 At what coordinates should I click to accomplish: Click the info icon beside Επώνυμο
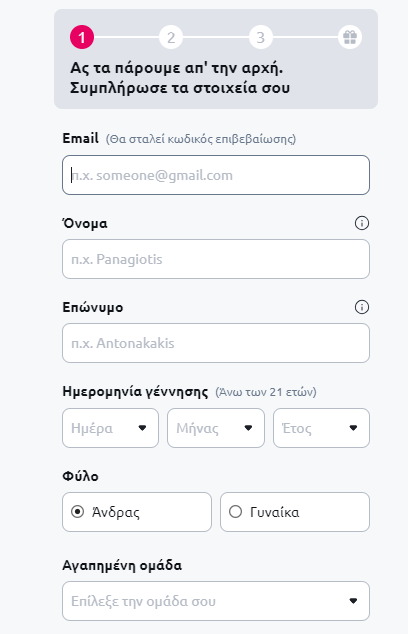pyautogui.click(x=361, y=307)
